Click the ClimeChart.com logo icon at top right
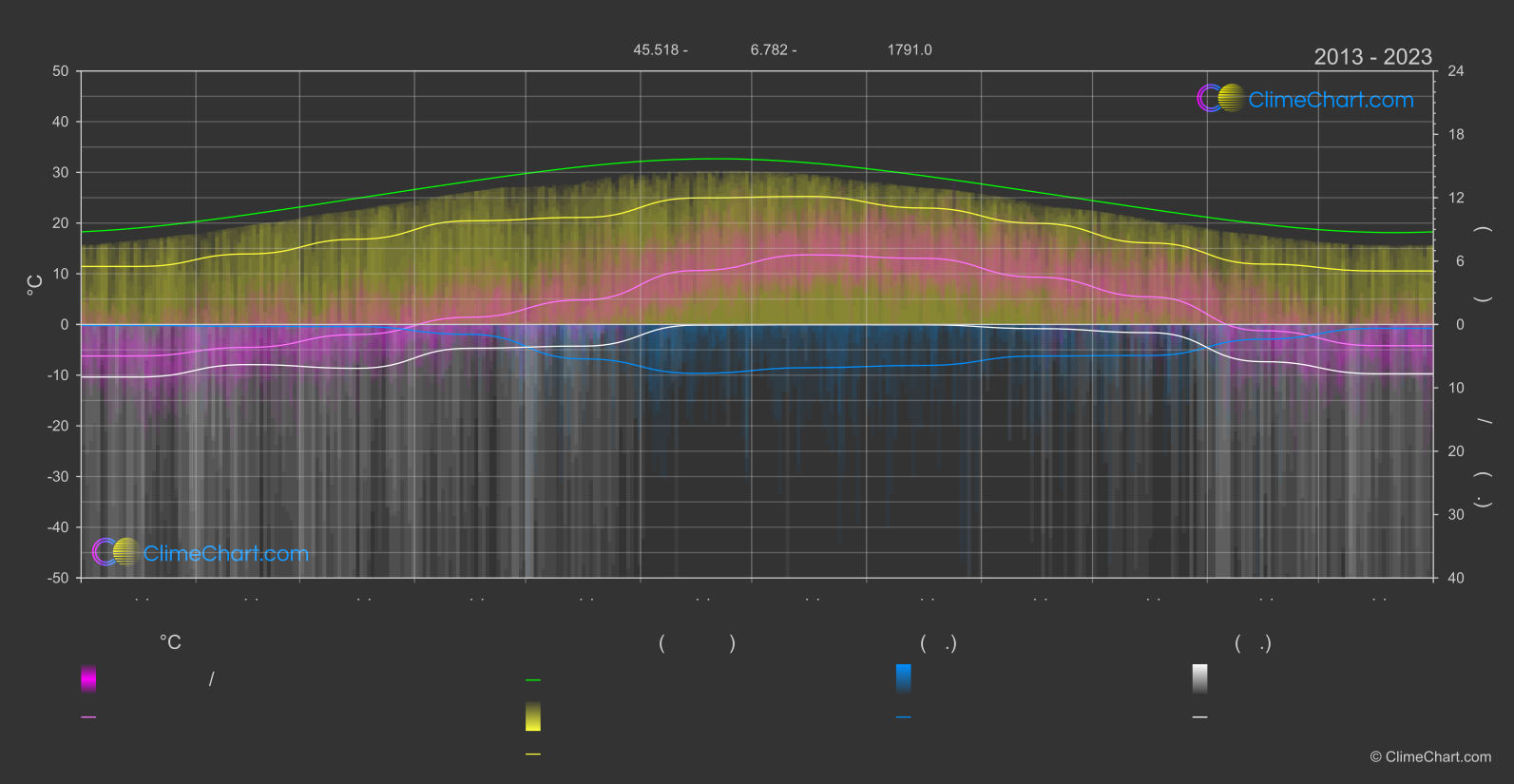The width and height of the screenshot is (1514, 784). [1220, 99]
